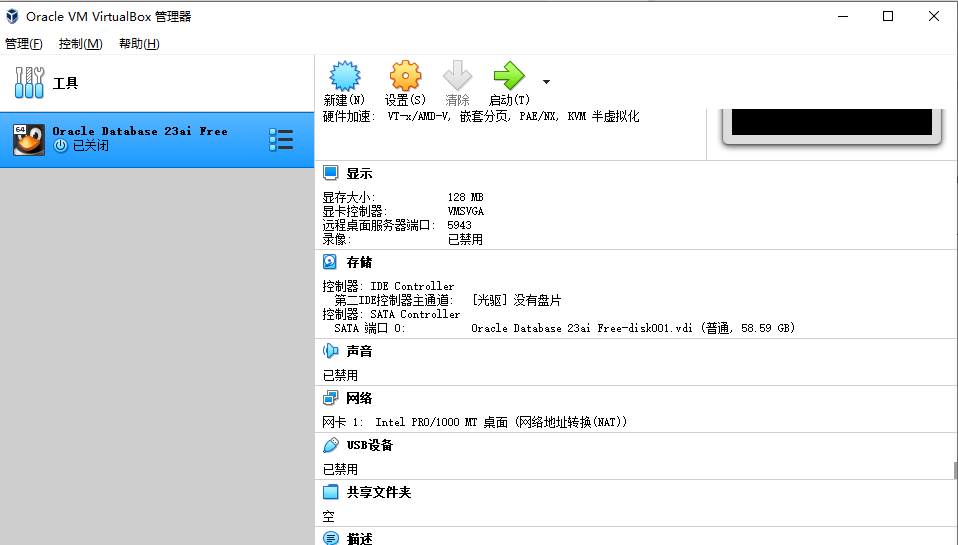Minimize the VirtualBox manager window
The height and width of the screenshot is (545, 958).
pyautogui.click(x=843, y=16)
